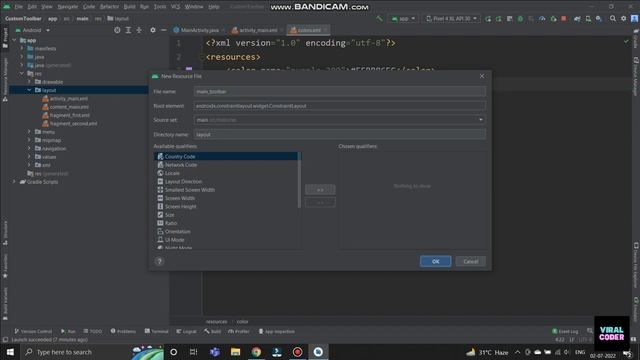
Task: Close the New Resource File dialog
Action: [x=482, y=76]
